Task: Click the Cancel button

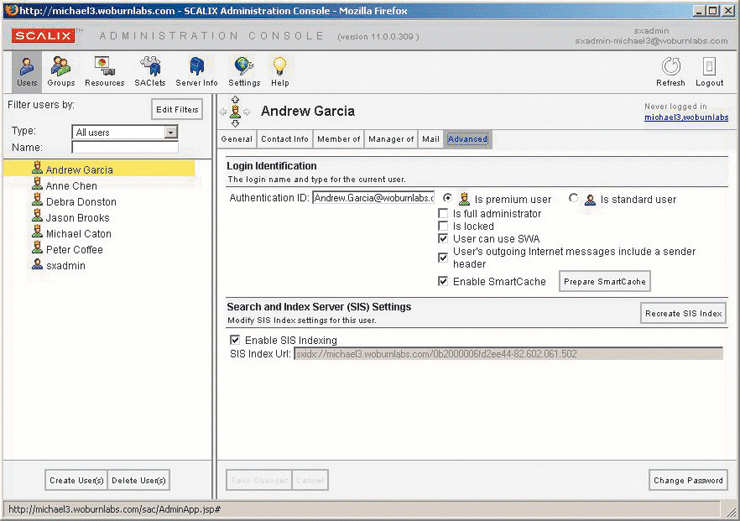Action: tap(310, 480)
